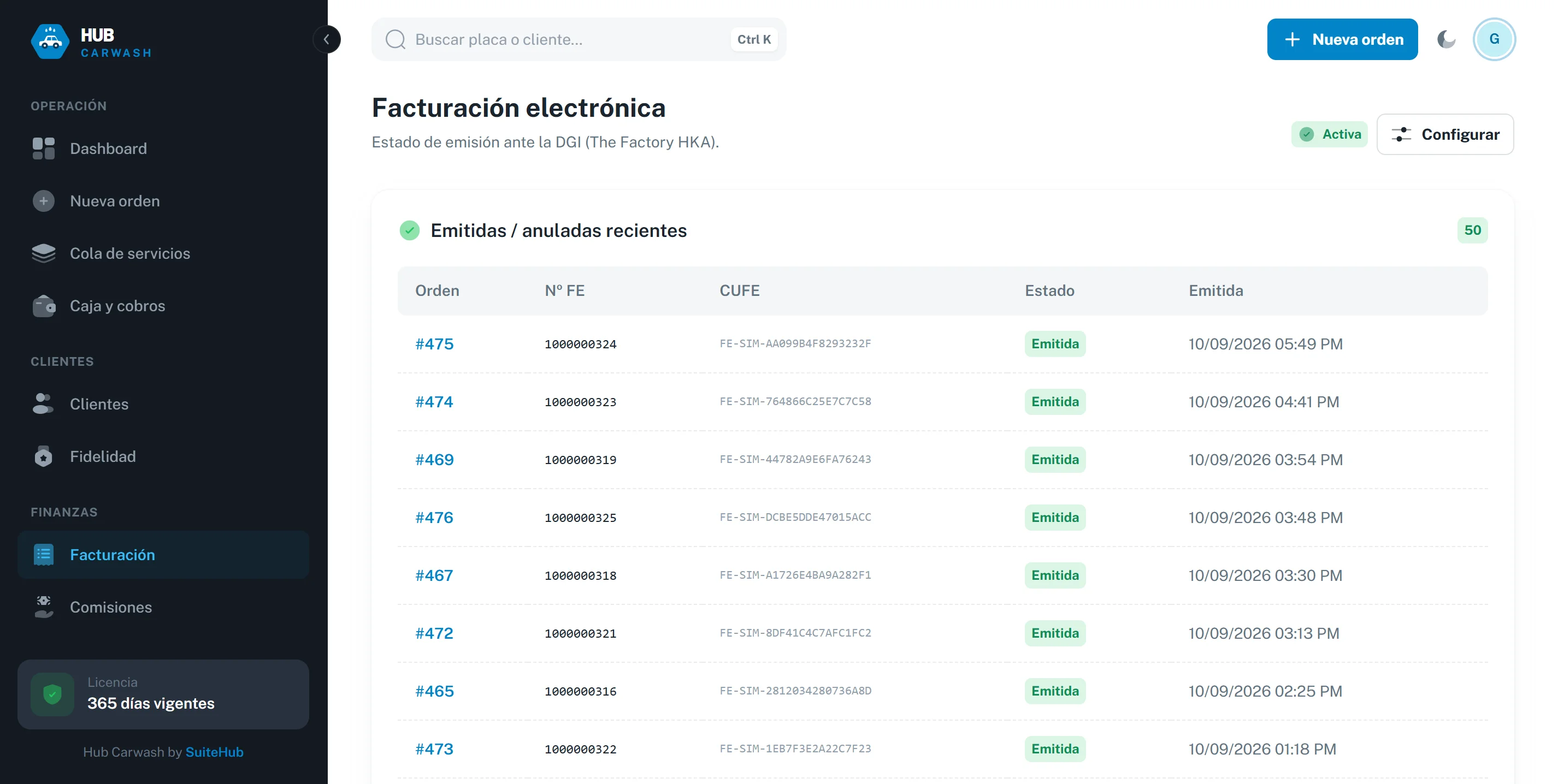
Task: Open Cola de servicios layers icon
Action: (x=44, y=253)
